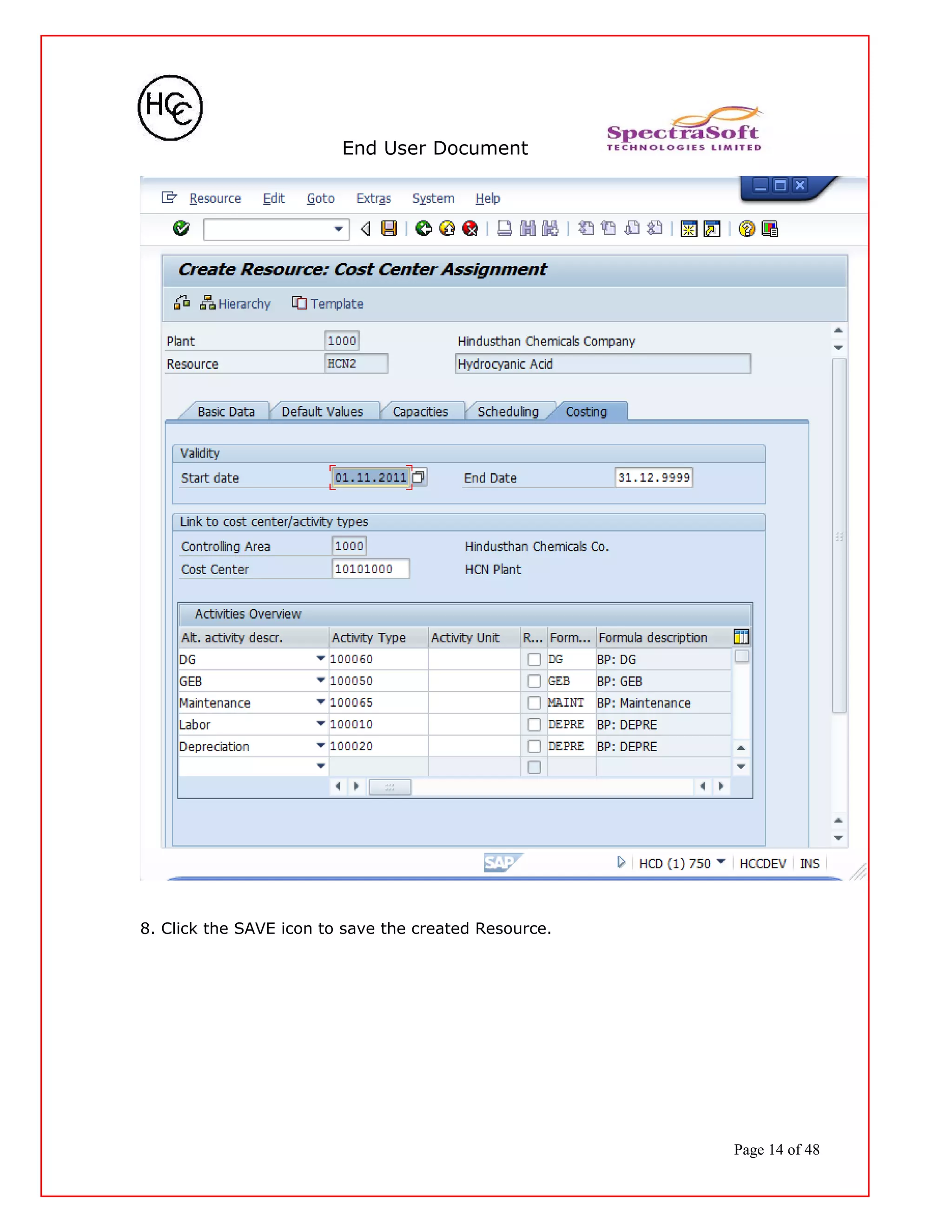Image resolution: width=952 pixels, height=1232 pixels.
Task: Click the Activity Type column header
Action: coord(378,637)
